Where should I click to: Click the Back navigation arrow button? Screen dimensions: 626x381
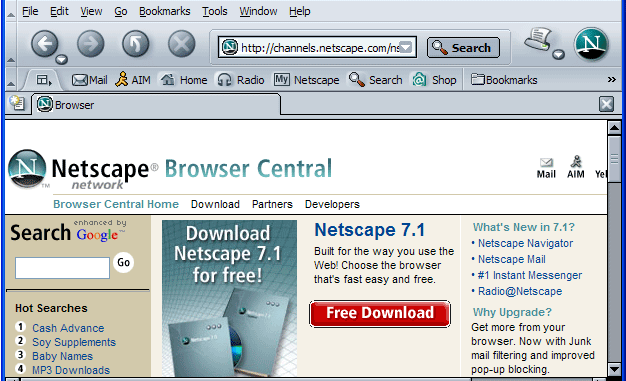pos(44,43)
